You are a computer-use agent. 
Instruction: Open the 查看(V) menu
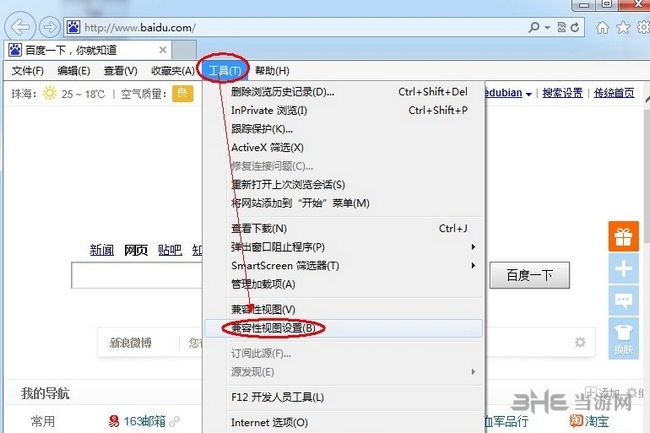[120, 71]
